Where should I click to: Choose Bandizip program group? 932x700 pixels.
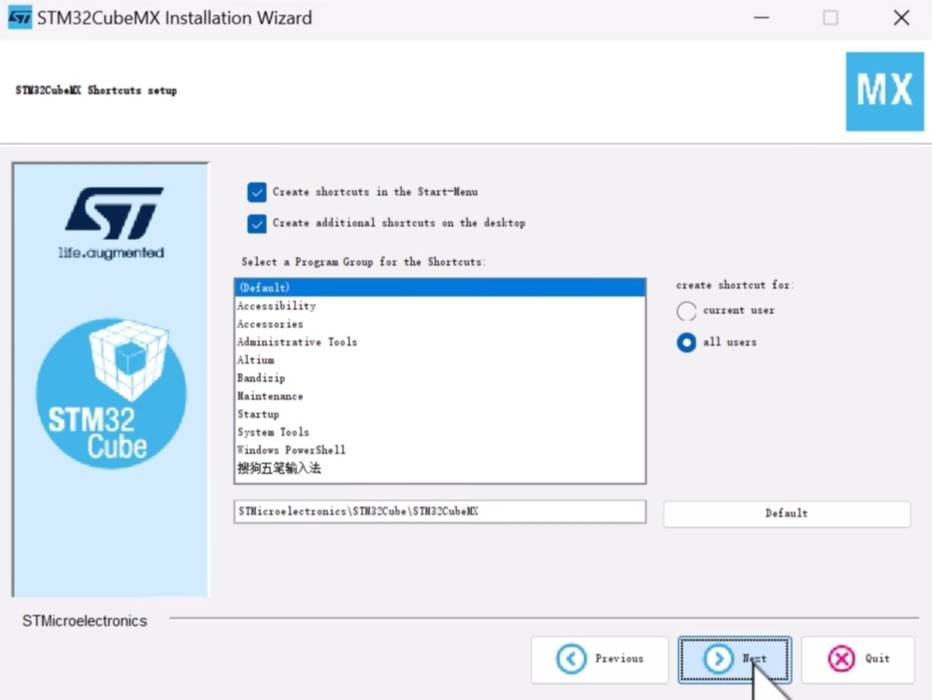440,378
